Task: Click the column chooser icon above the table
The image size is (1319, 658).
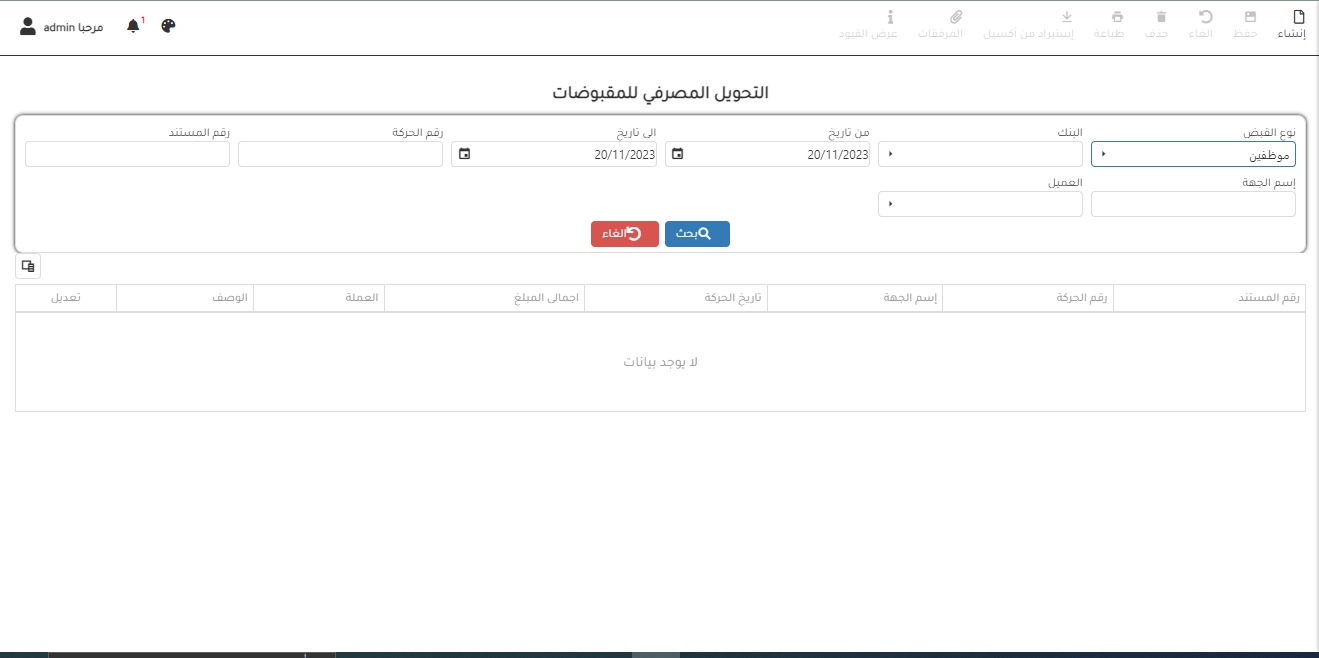Action: tap(28, 266)
